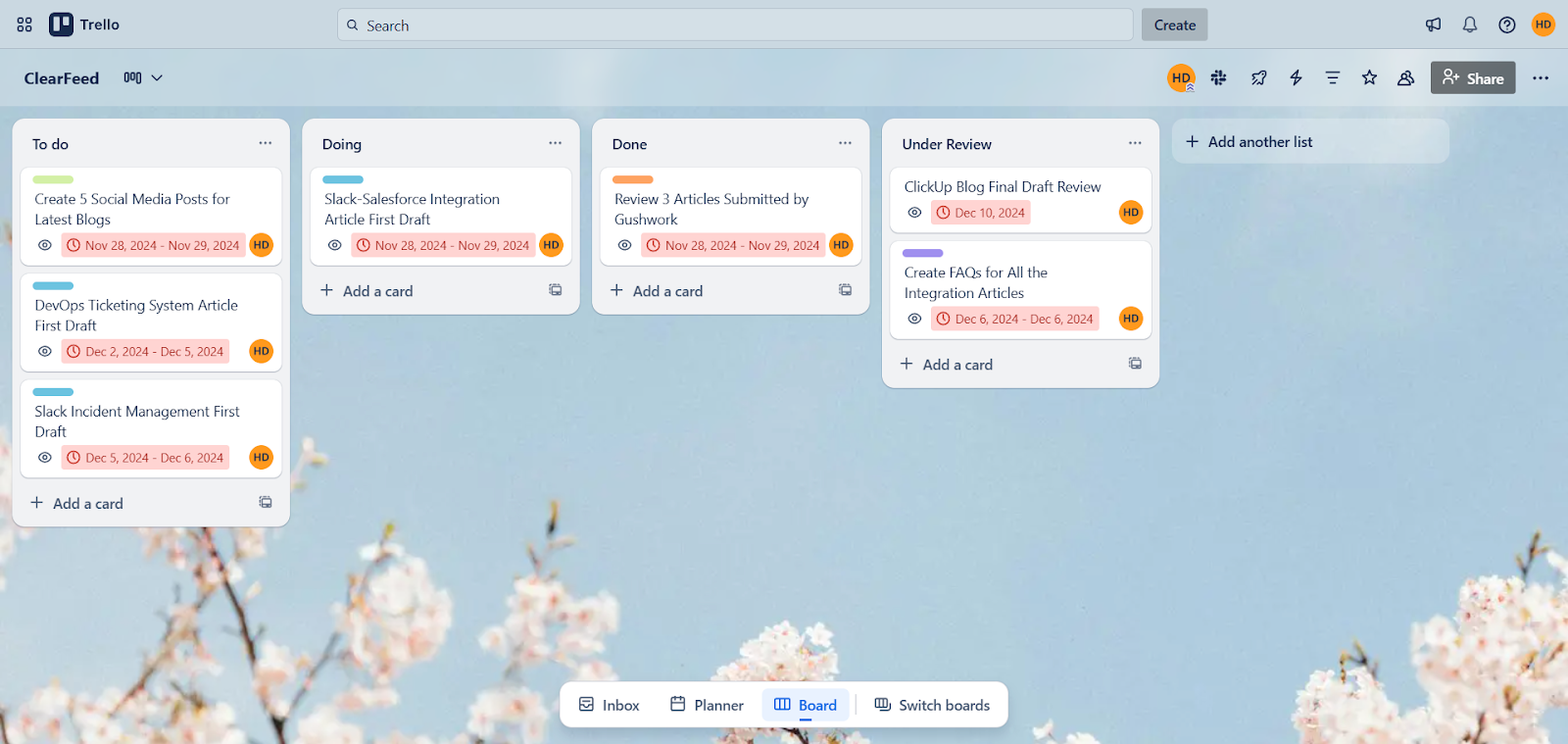Open the To do list actions menu
Viewport: 1568px width, 744px height.
click(x=266, y=143)
